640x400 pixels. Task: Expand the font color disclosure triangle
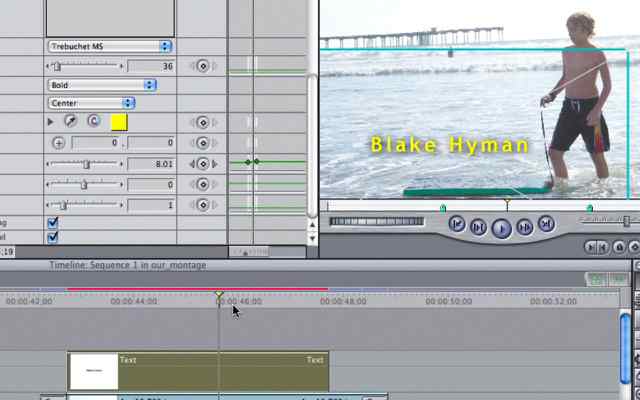(x=51, y=122)
